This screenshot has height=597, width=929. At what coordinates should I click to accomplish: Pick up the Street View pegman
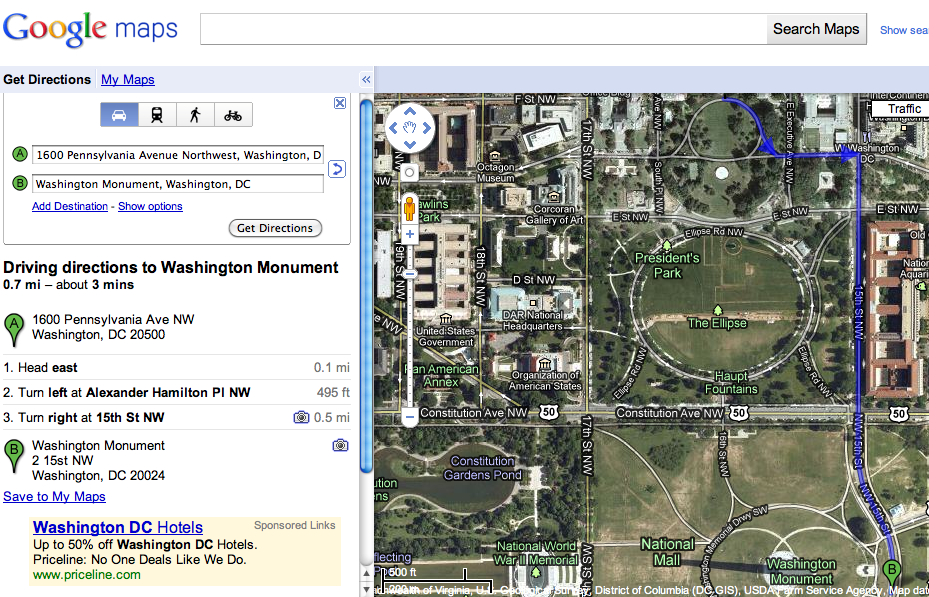409,209
